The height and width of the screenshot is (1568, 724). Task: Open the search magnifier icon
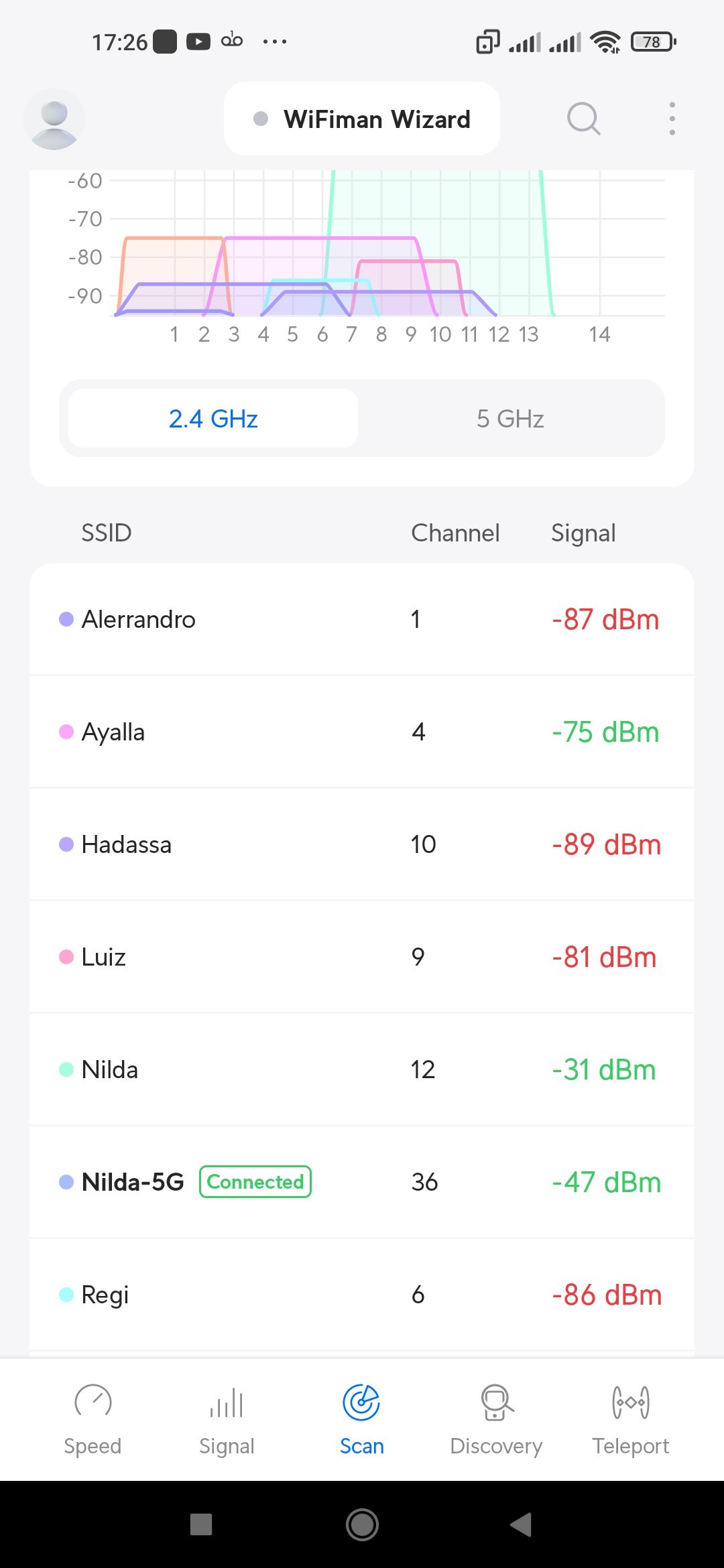point(583,119)
